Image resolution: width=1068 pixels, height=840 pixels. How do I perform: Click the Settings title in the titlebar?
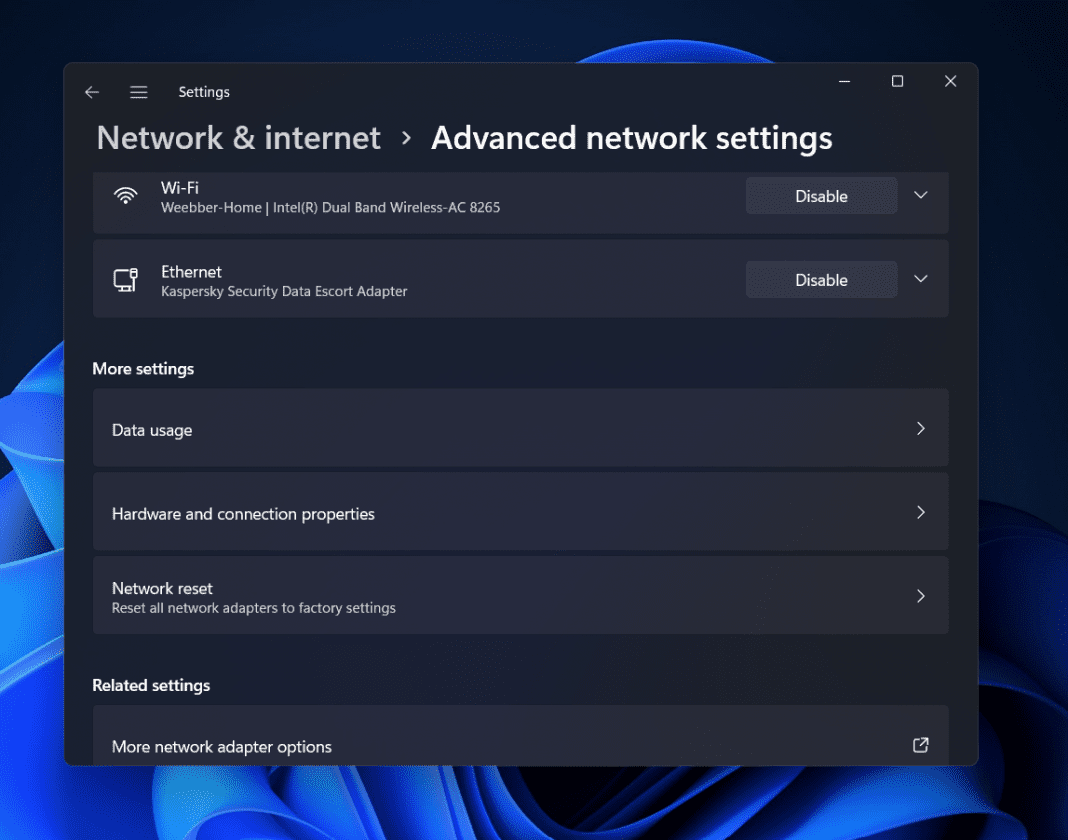(x=204, y=91)
